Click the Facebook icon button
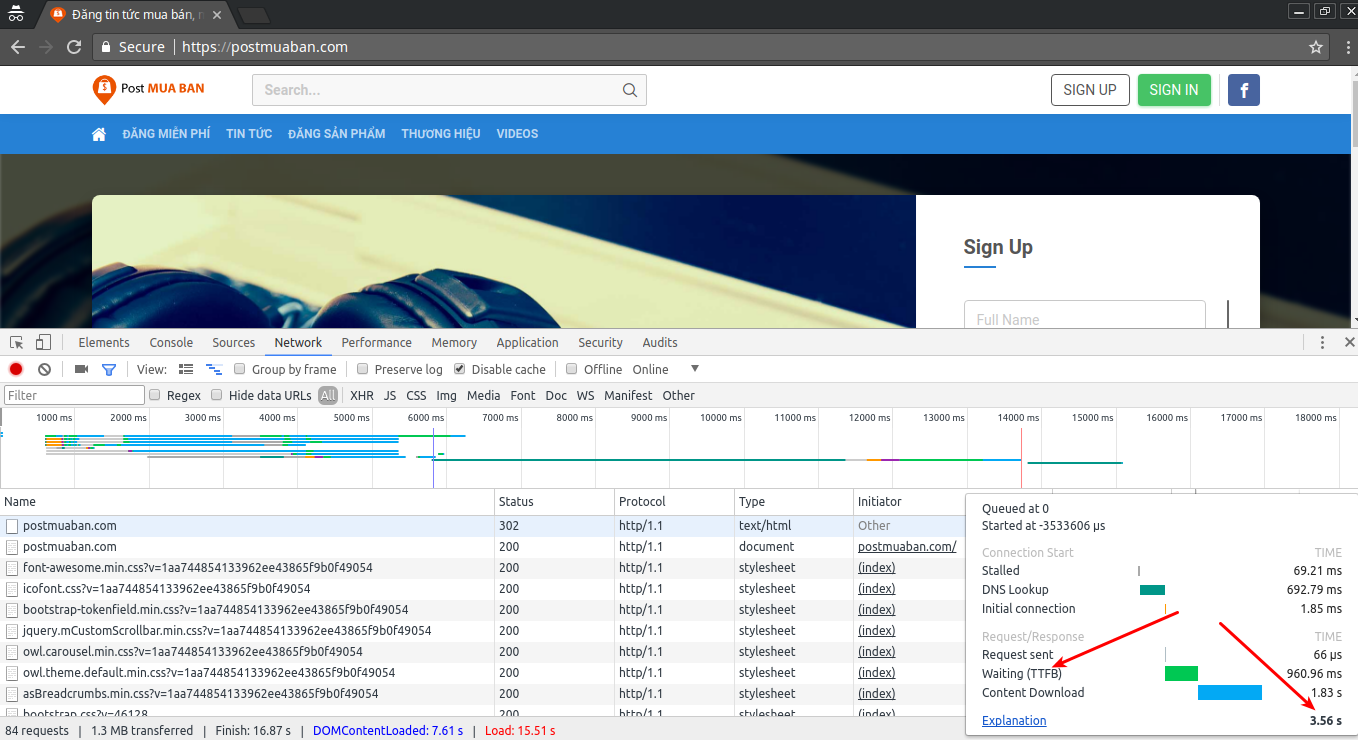The height and width of the screenshot is (740, 1358). click(1244, 90)
